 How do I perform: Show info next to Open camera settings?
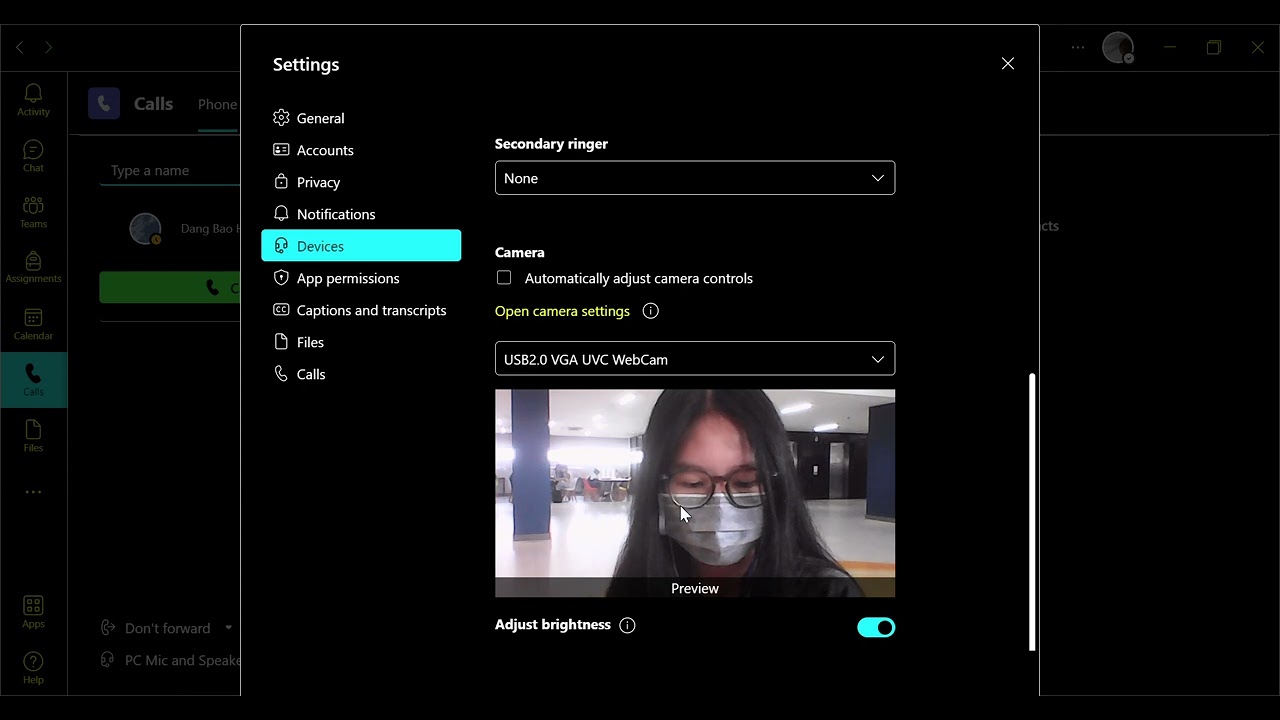click(x=650, y=311)
